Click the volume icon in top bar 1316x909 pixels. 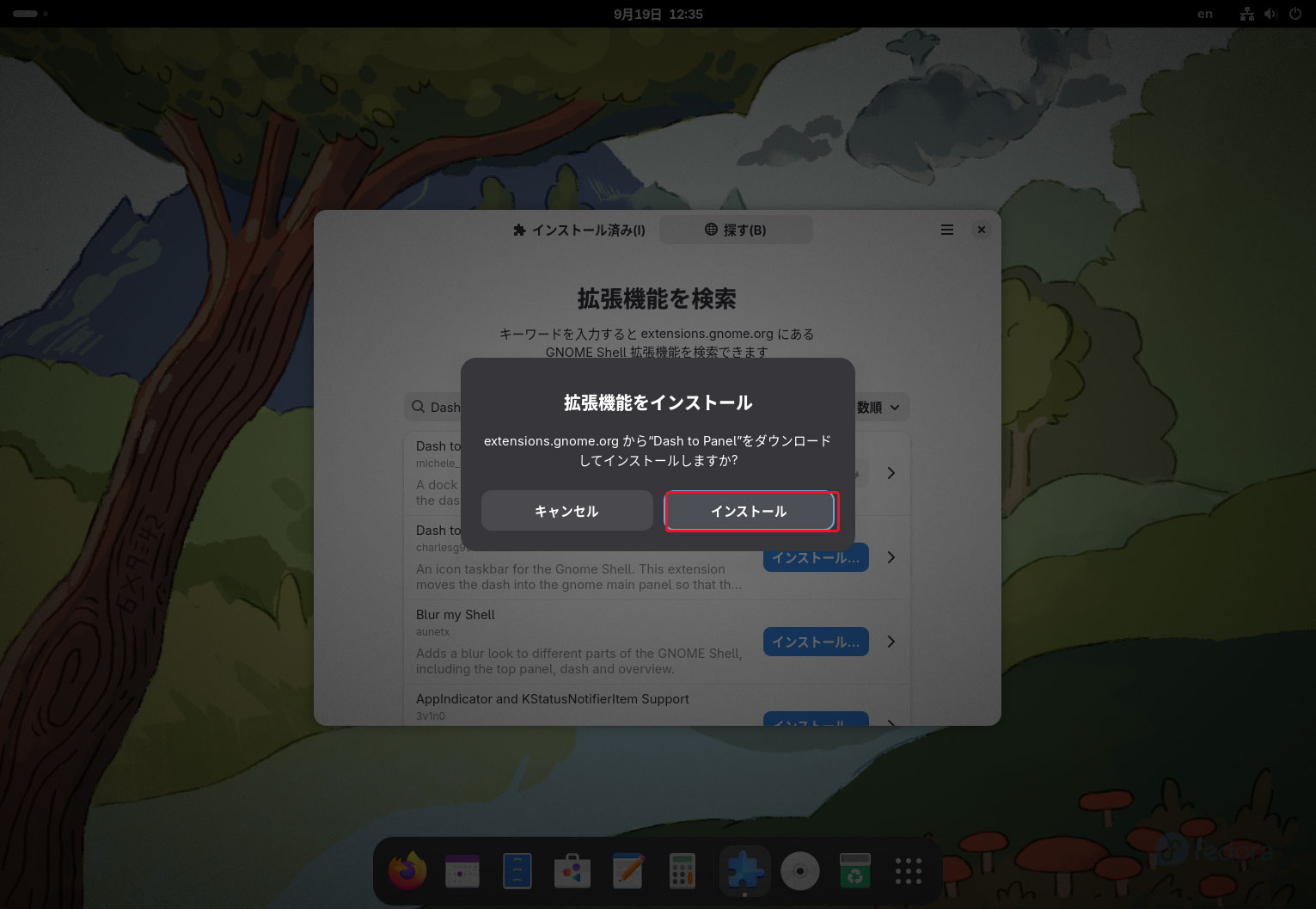pos(1271,14)
